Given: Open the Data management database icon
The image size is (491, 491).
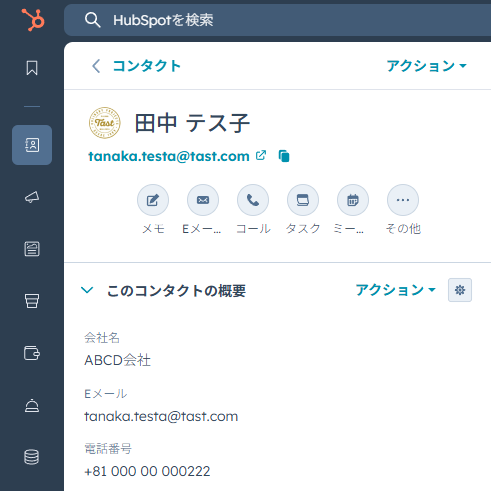Looking at the screenshot, I should [32, 457].
